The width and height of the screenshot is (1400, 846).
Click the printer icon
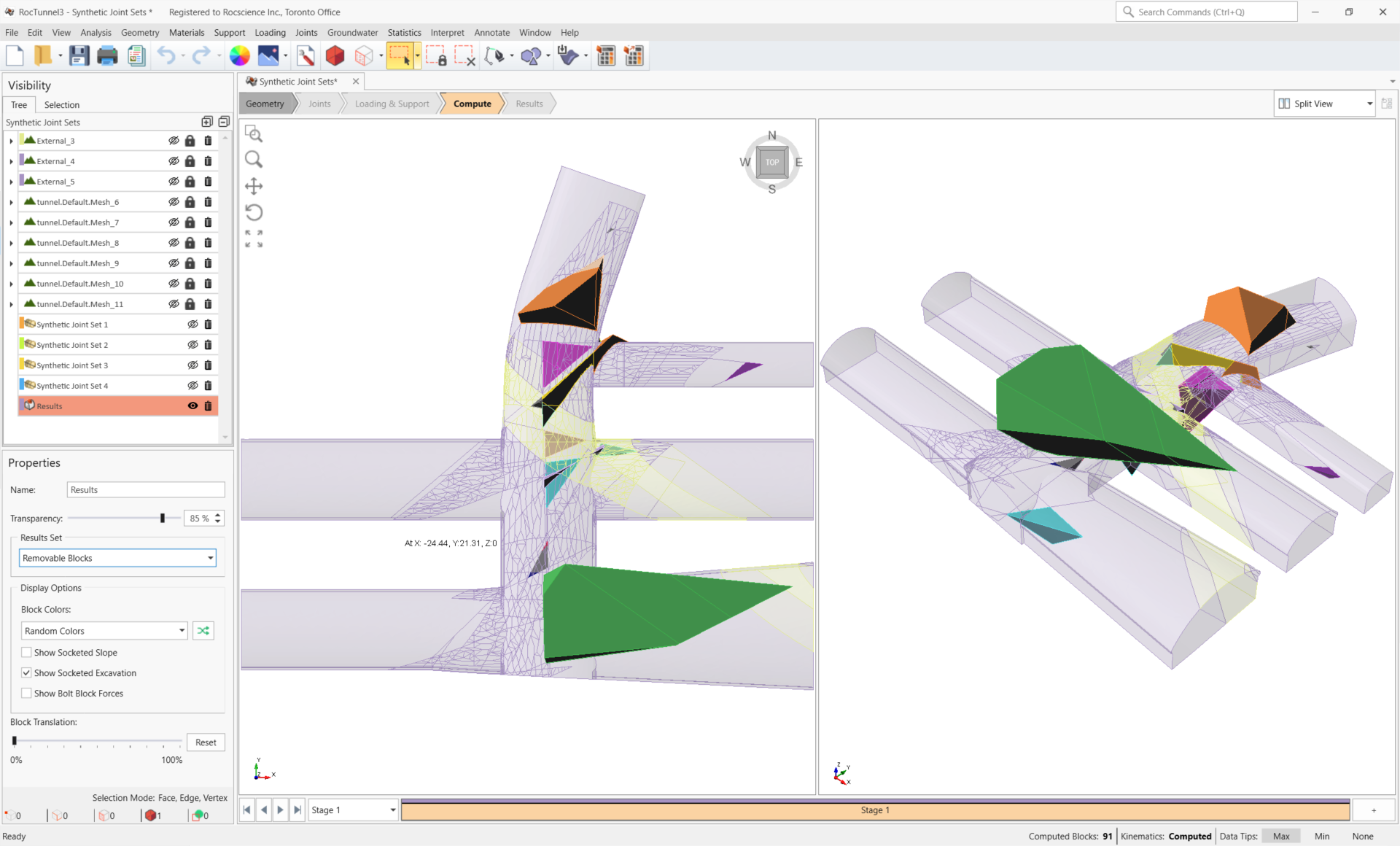[x=107, y=55]
